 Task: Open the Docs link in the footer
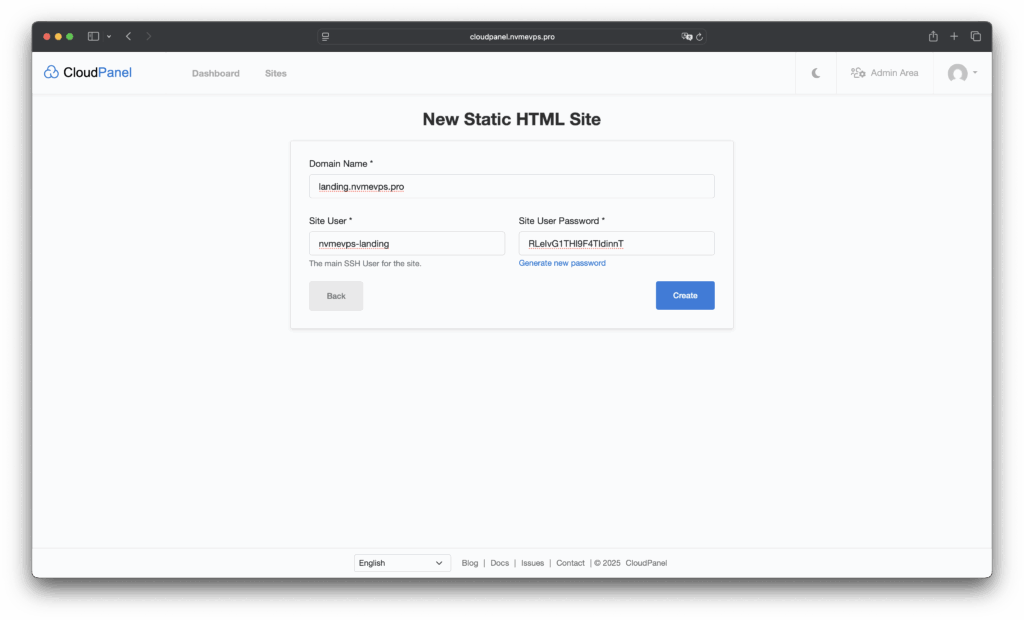499,563
